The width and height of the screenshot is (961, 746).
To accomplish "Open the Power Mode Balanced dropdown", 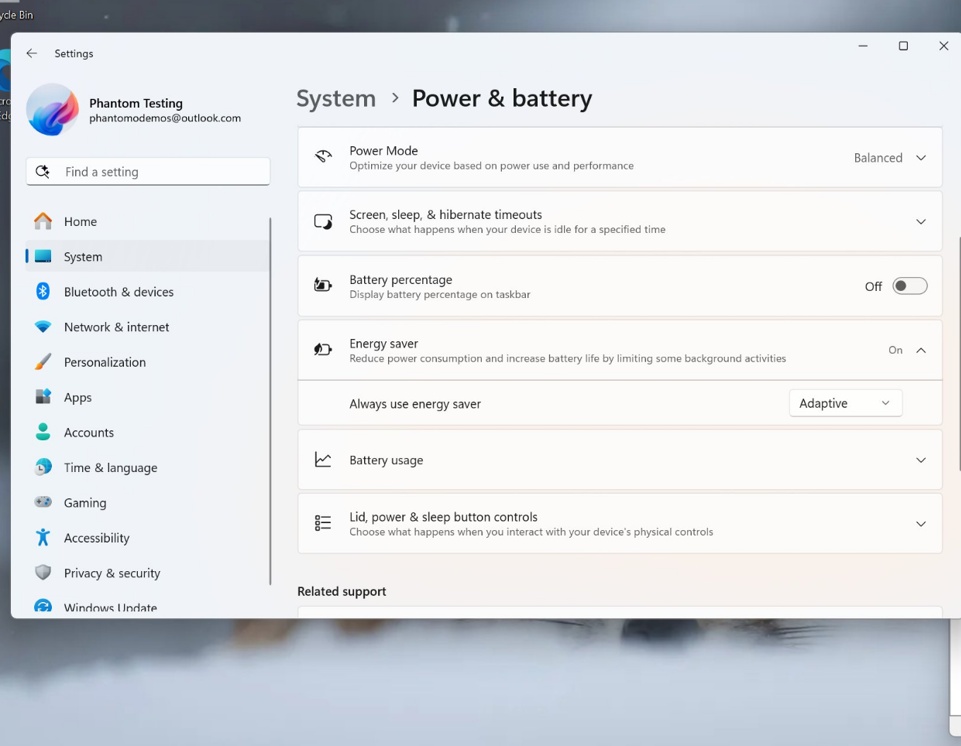I will click(x=889, y=158).
